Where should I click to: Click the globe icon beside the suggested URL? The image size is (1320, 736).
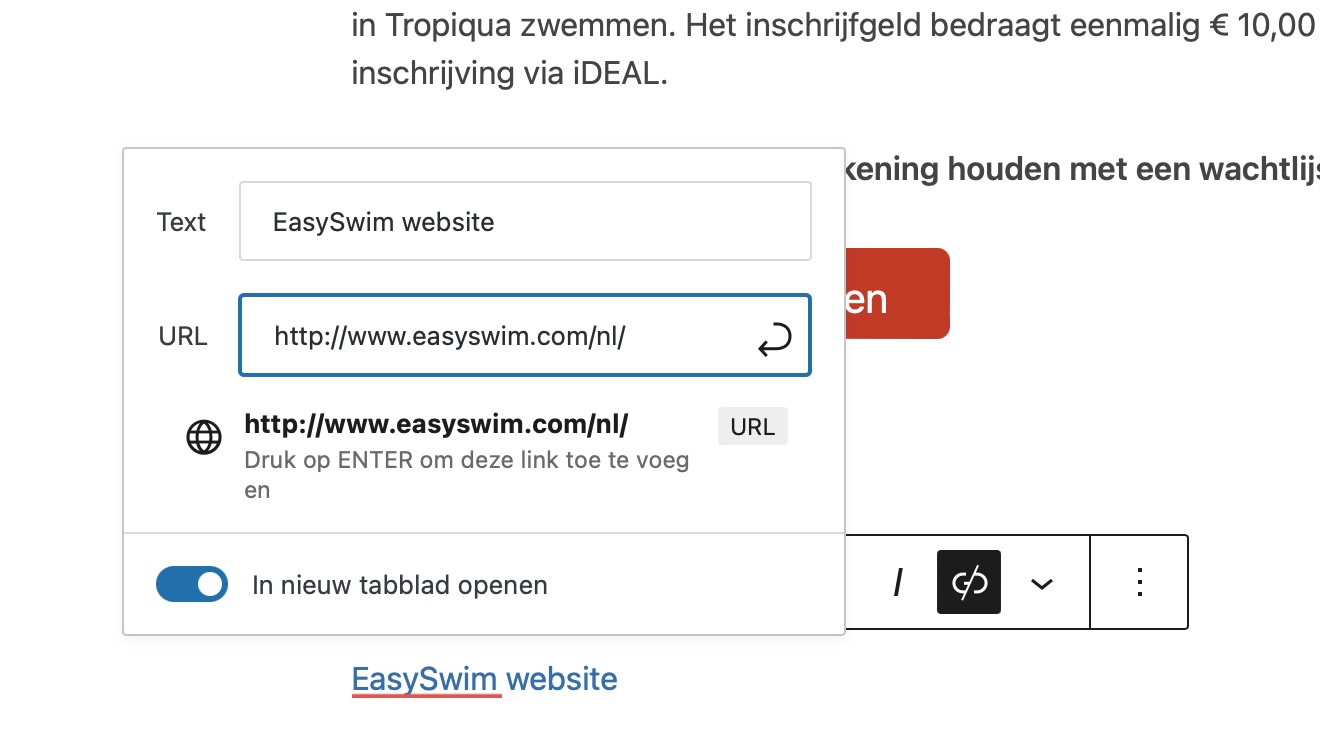coord(204,438)
